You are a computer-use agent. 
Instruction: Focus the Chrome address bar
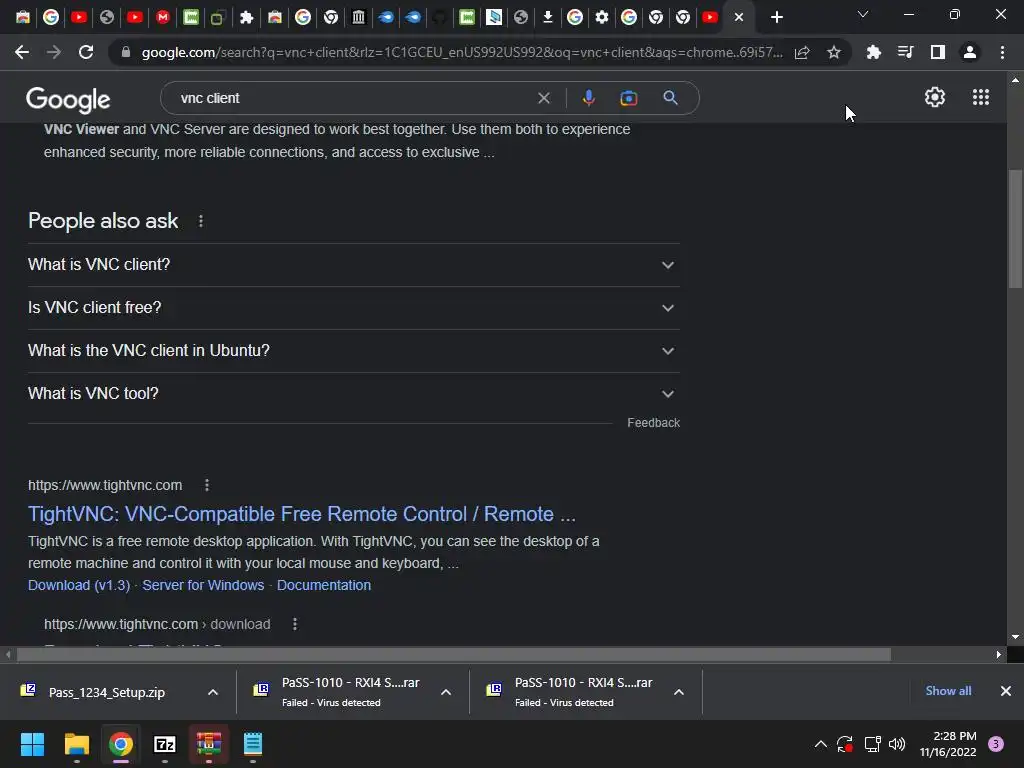click(461, 52)
